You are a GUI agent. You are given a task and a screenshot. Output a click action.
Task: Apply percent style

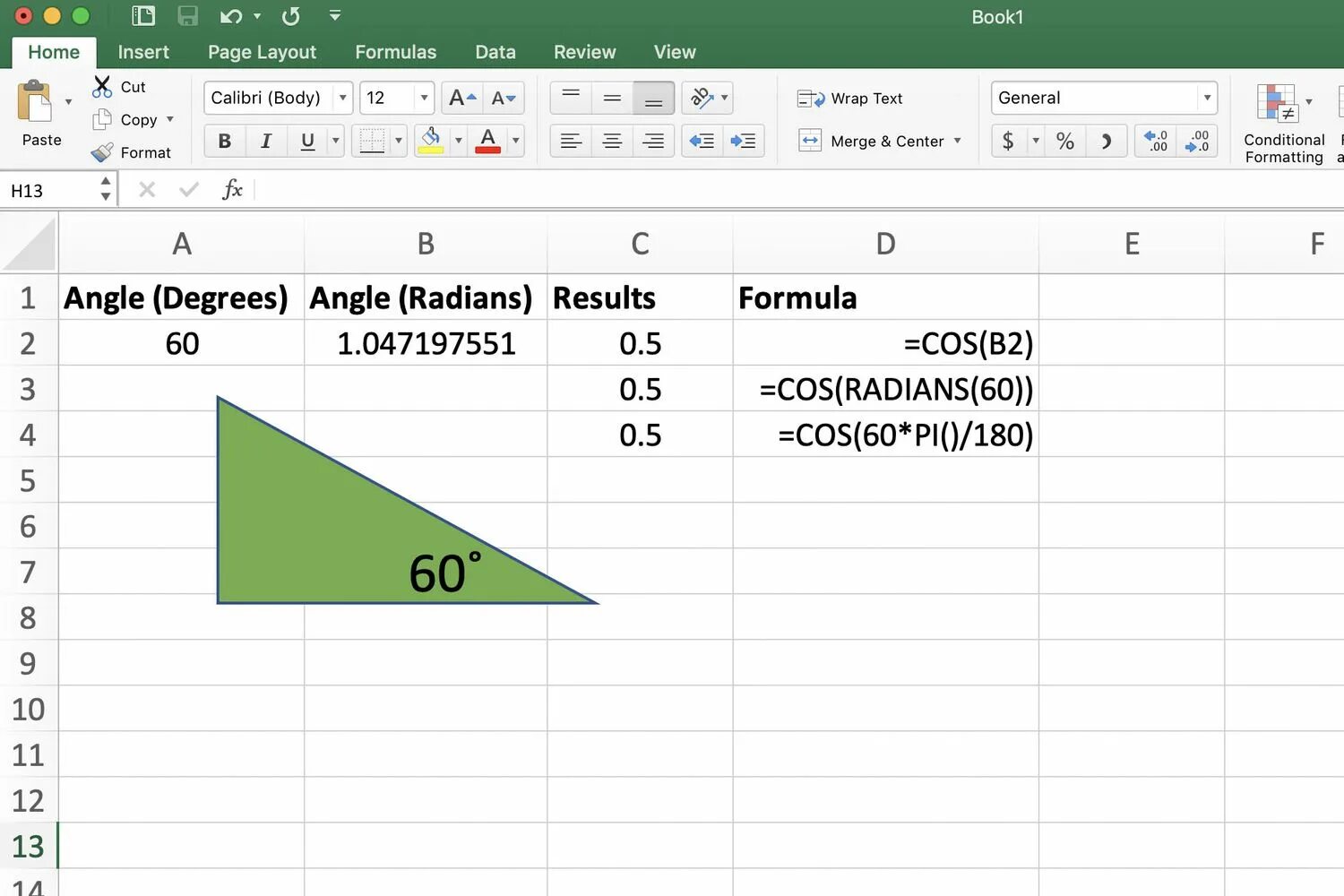(1064, 141)
